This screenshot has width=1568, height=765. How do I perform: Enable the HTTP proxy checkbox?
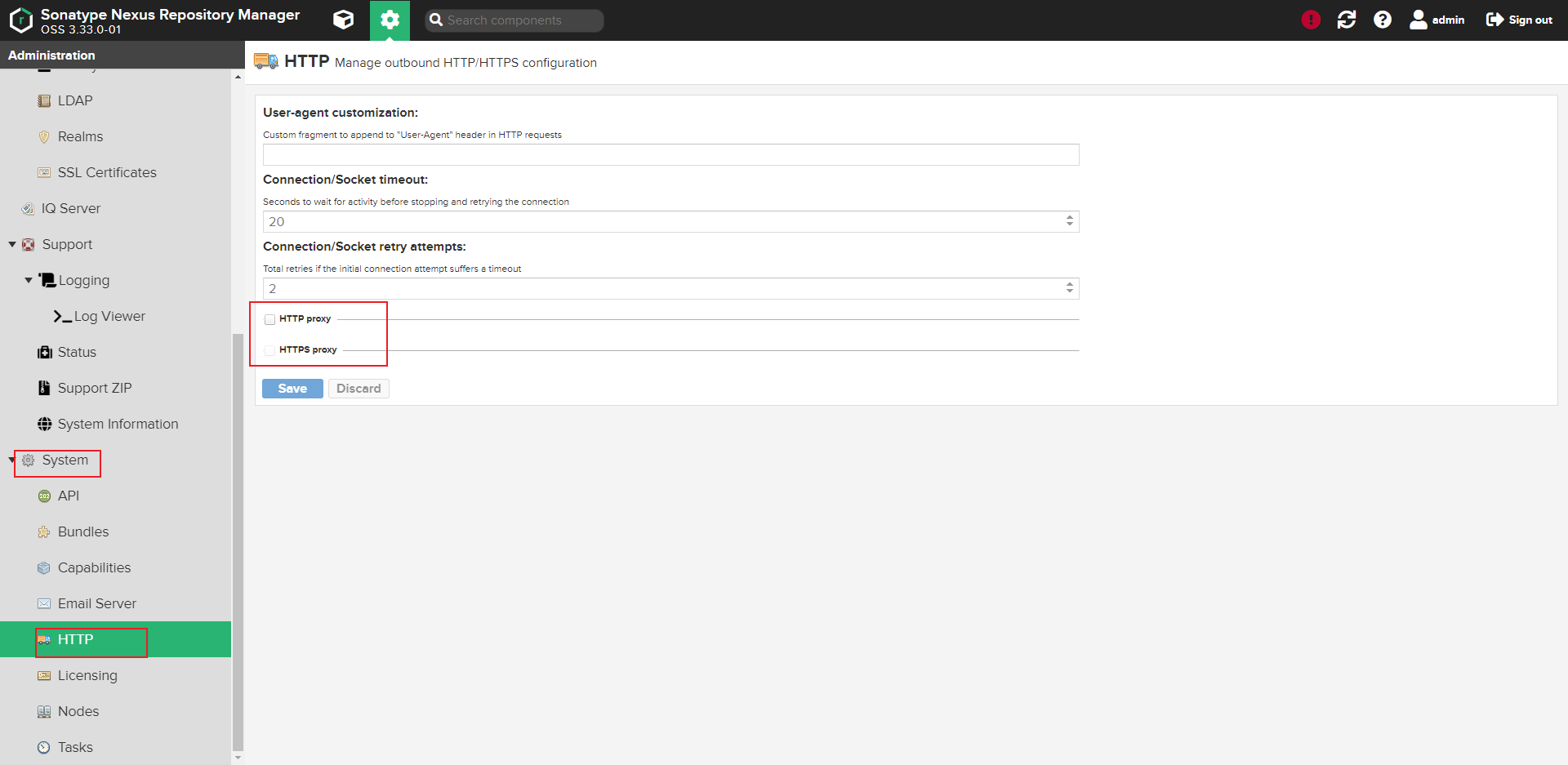coord(269,319)
